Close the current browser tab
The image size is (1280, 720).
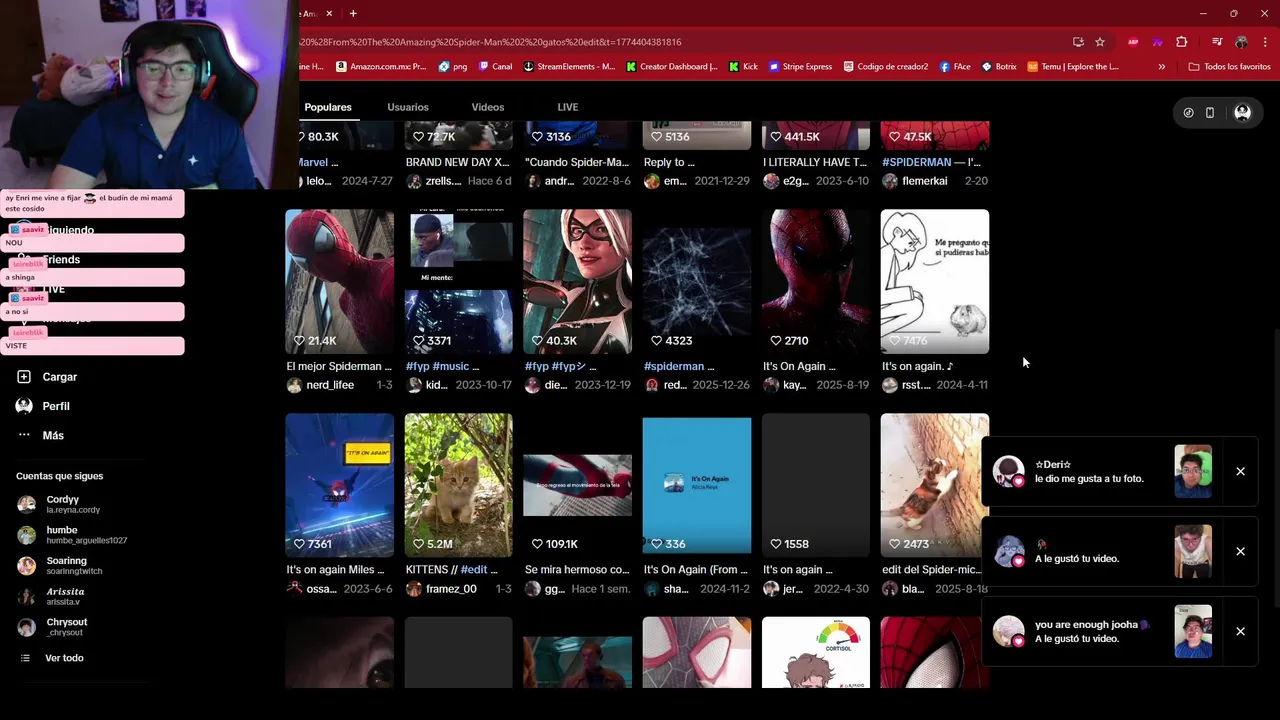click(329, 13)
